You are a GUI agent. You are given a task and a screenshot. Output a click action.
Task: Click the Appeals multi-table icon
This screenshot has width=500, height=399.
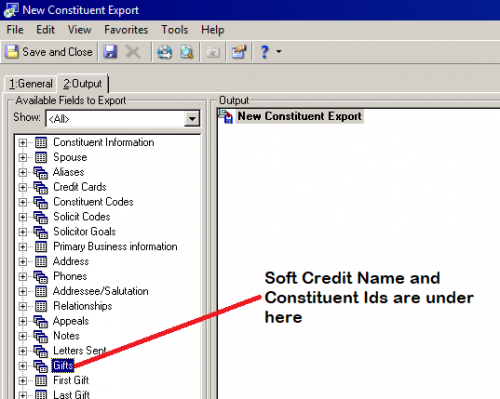tap(41, 322)
